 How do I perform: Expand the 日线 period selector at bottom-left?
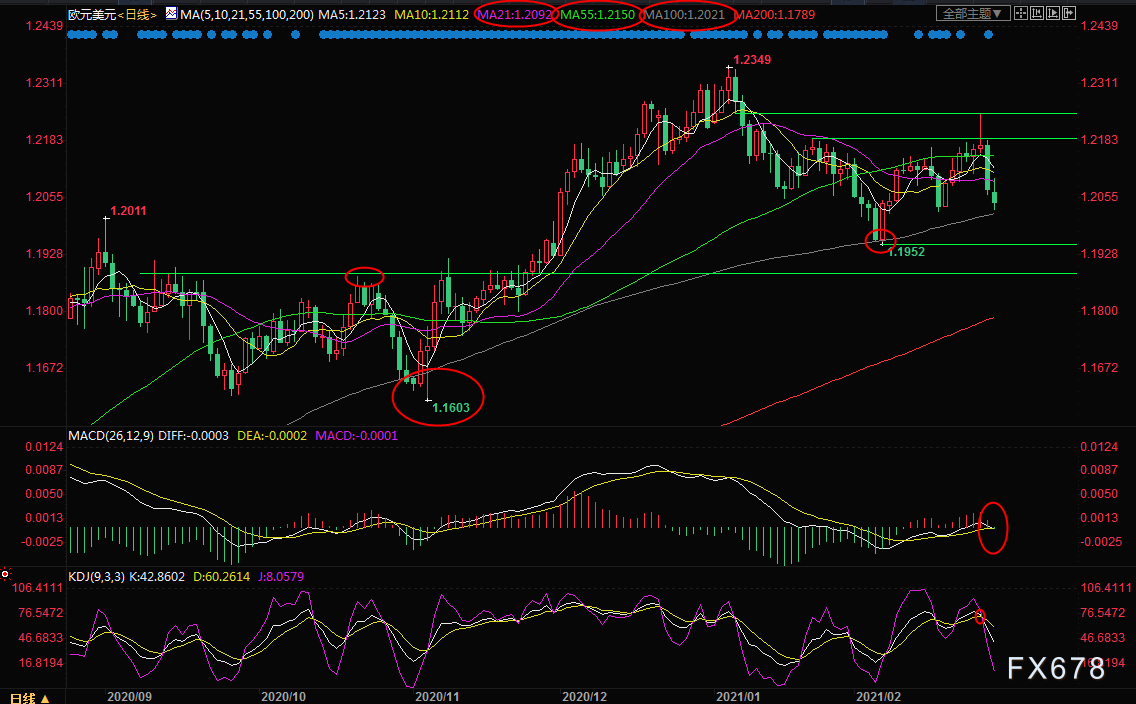[30, 697]
